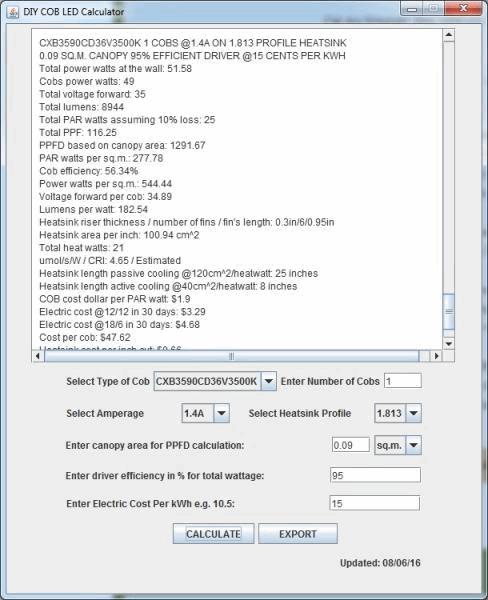Viewport: 488px width, 600px height.
Task: Click the horizontal scrollbar thumb
Action: pyautogui.click(x=232, y=356)
